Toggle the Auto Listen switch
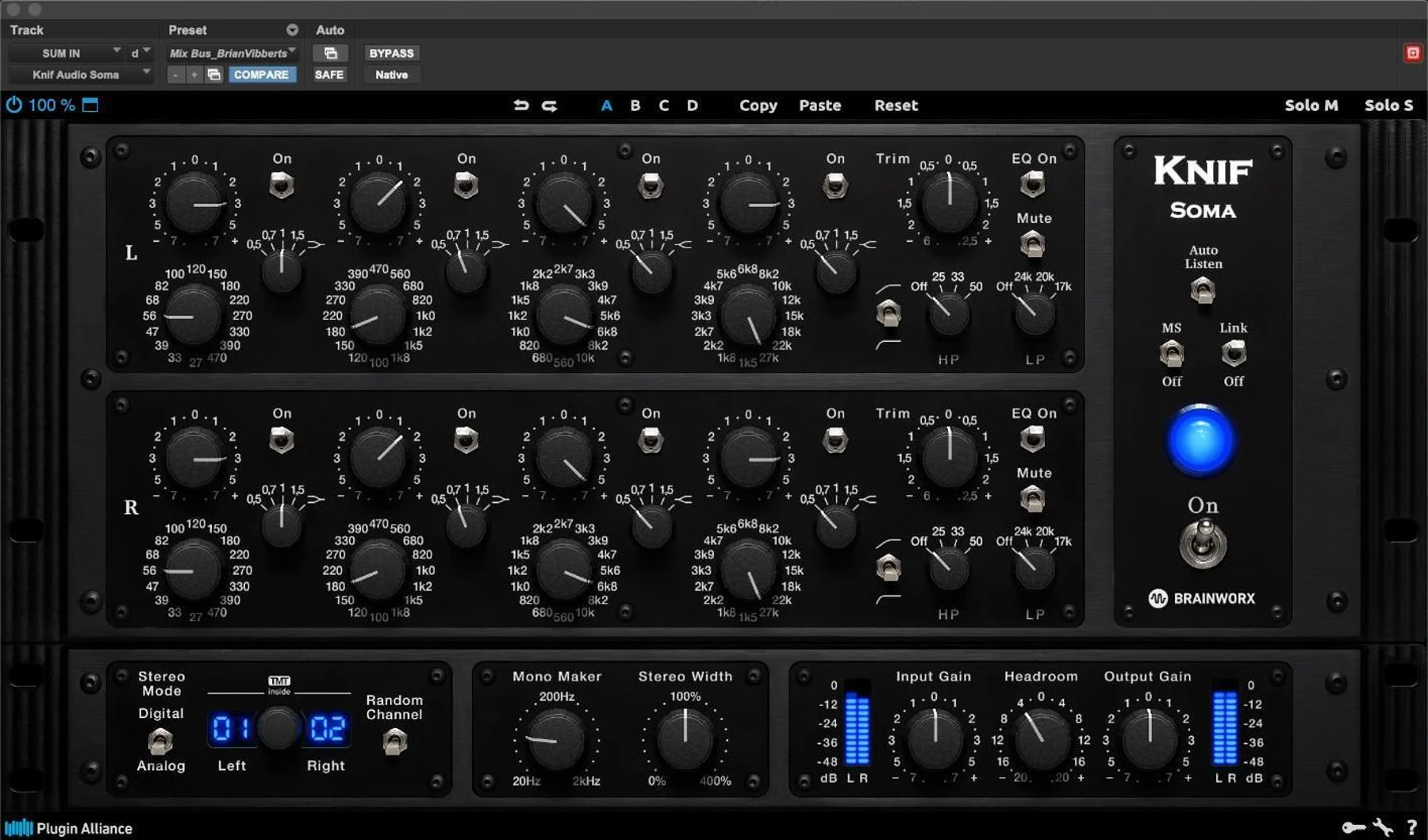Viewport: 1428px width, 840px height. 1203,290
